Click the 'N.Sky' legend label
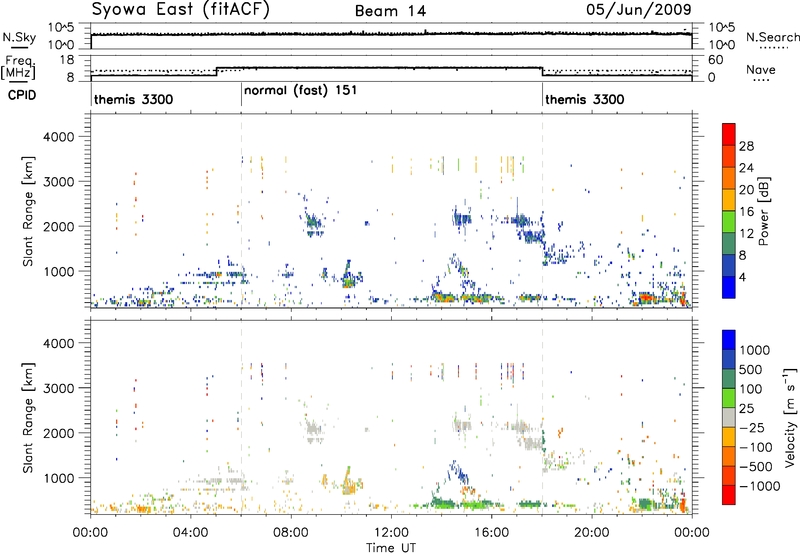 (19, 37)
